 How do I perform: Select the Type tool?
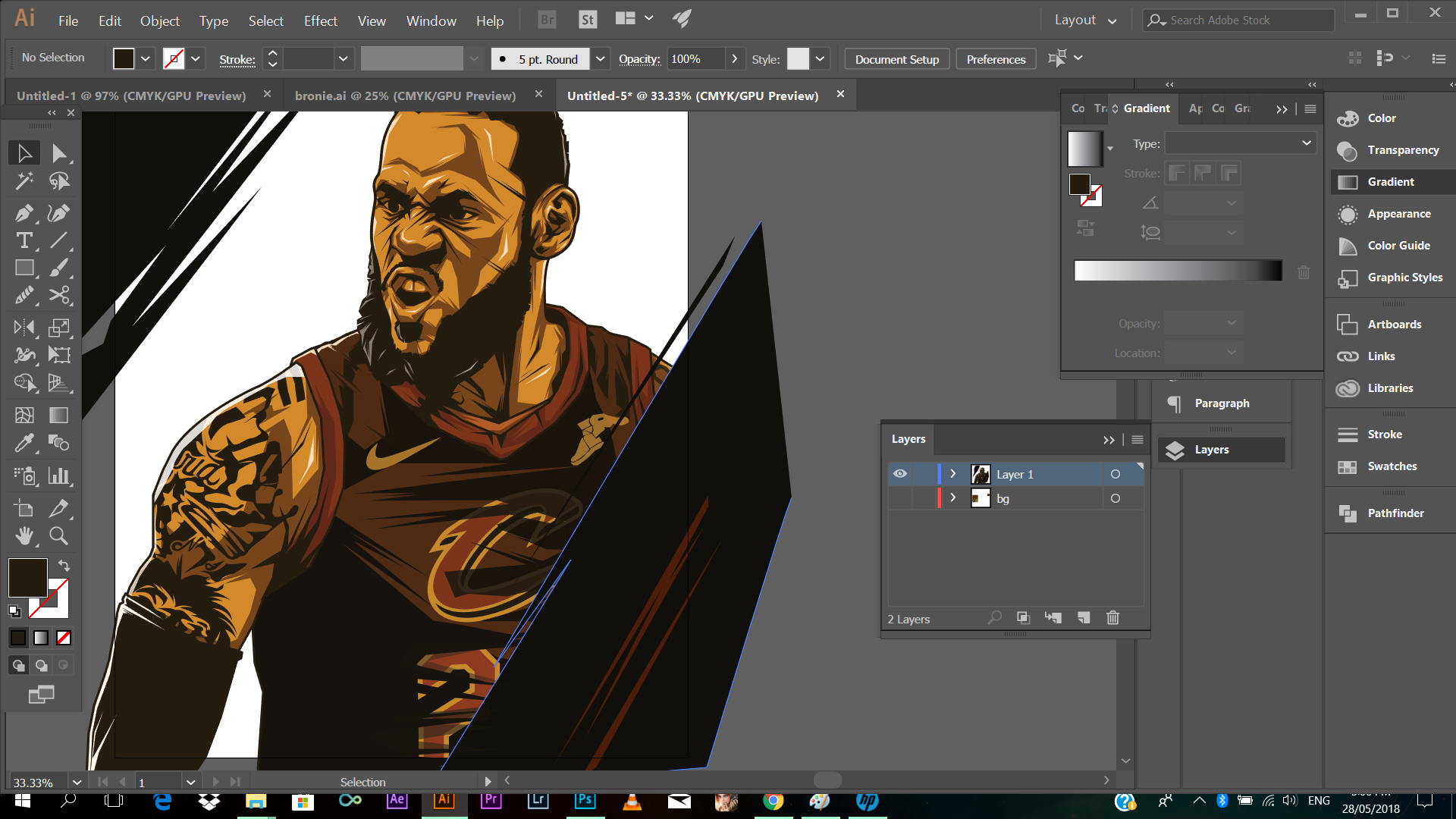tap(24, 240)
